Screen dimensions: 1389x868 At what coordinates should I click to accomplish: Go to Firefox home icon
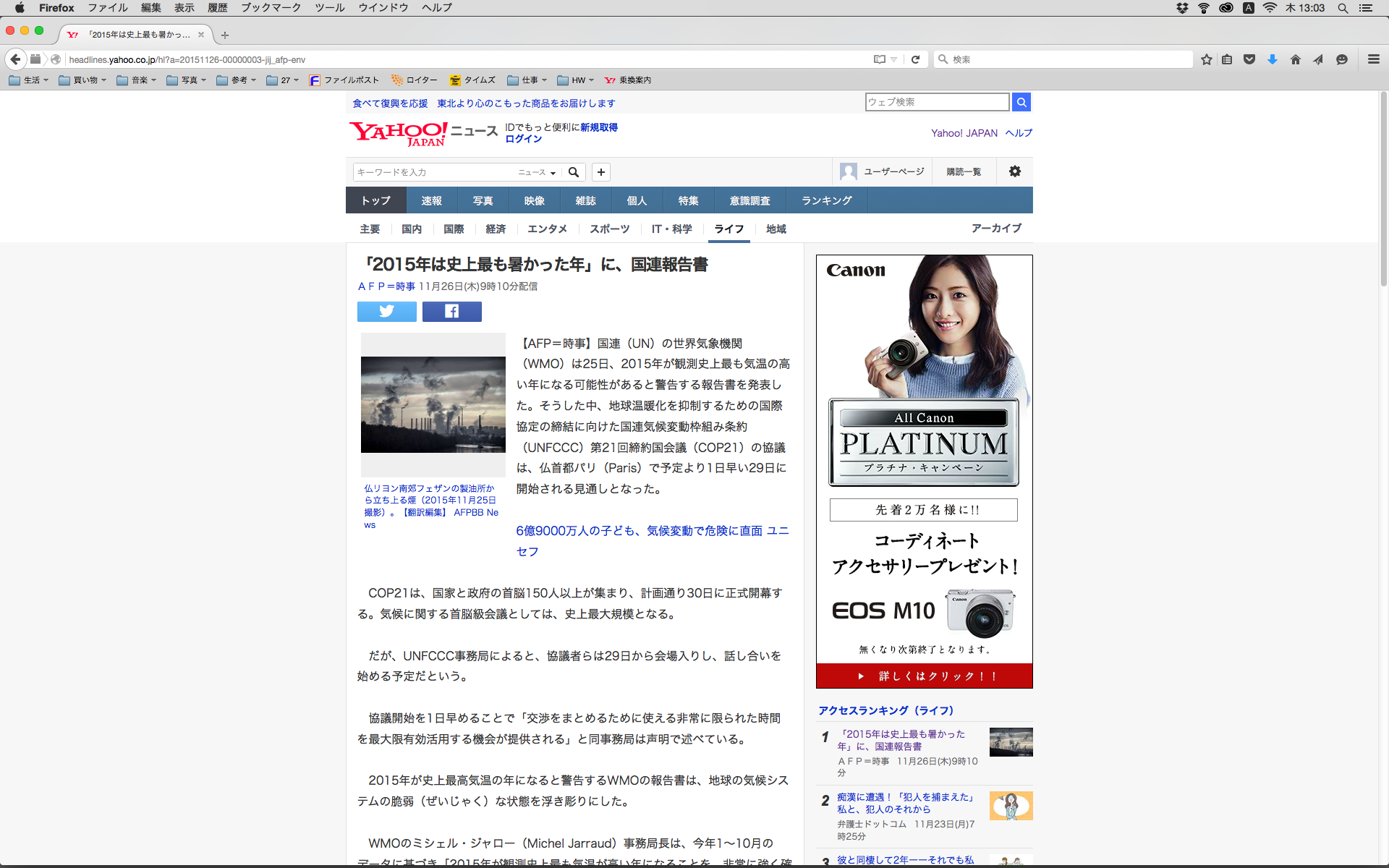(1295, 59)
